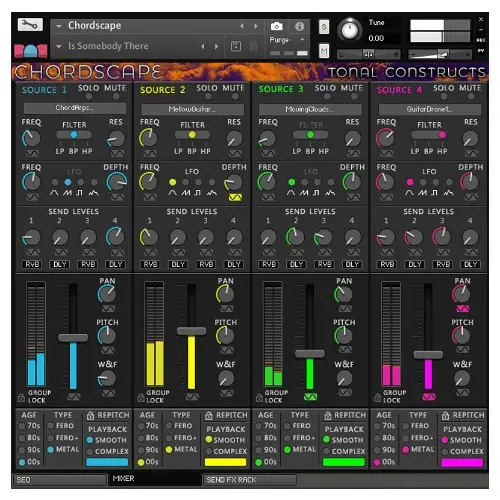Expand the Is Somebody There preset dropdown arrow
Viewport: 500px width, 500px height.
(x=59, y=46)
